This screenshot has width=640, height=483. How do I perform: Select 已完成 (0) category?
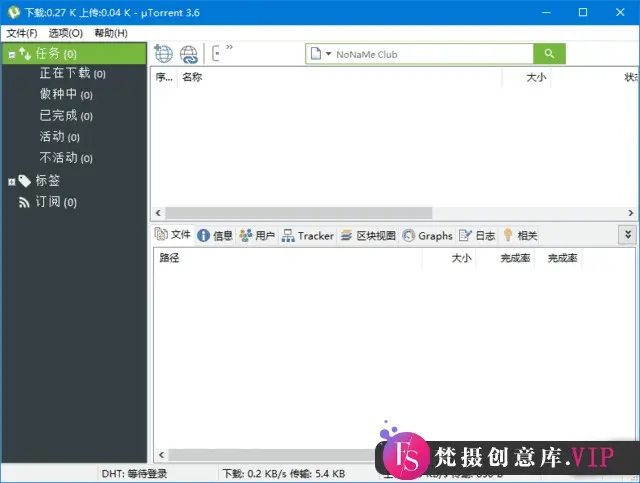click(x=66, y=116)
